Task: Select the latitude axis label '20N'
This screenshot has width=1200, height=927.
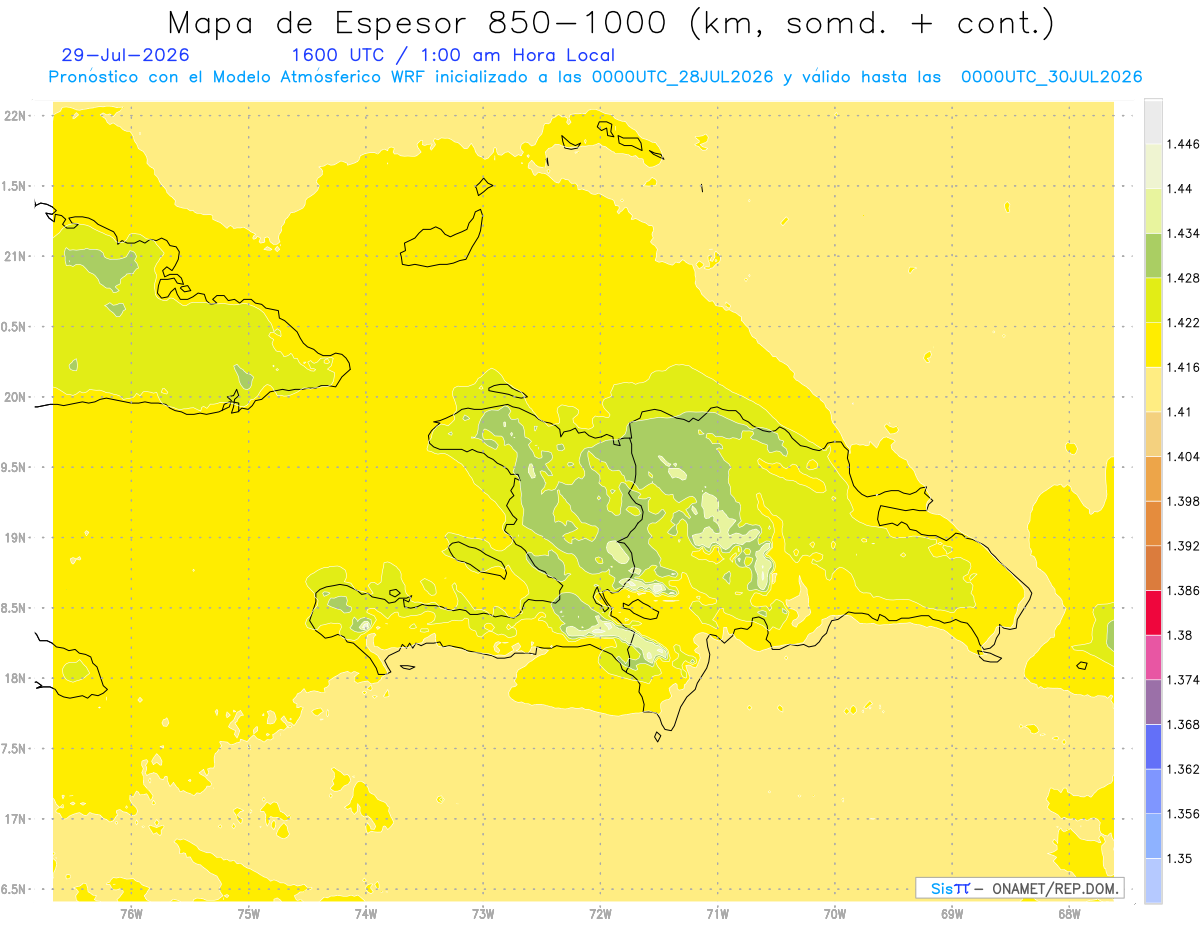Action: (17, 397)
